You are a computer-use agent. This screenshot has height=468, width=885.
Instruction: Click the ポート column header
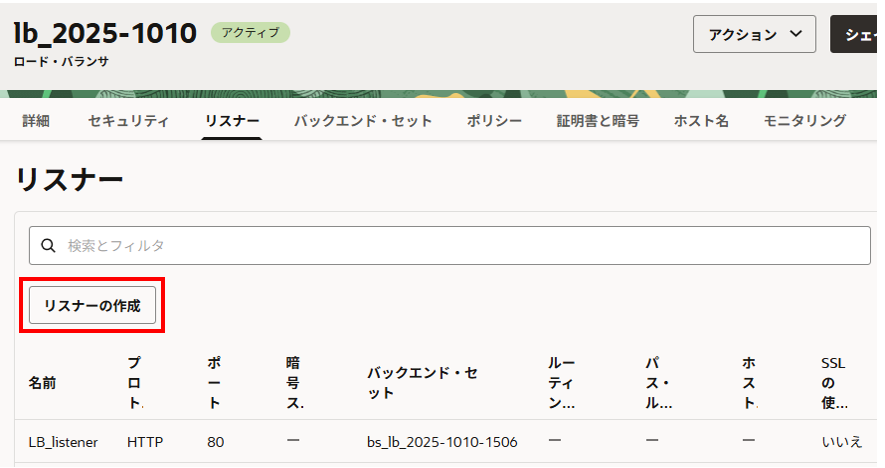pos(215,383)
